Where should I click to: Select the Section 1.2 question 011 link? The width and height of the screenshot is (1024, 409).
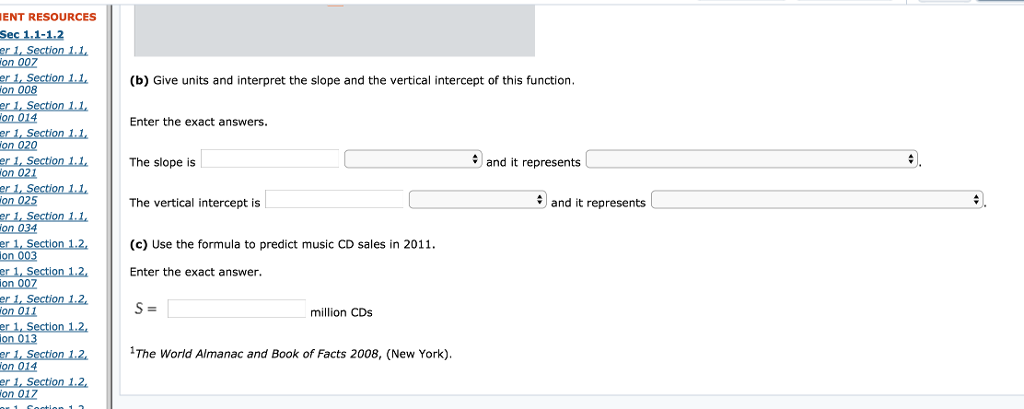44,305
